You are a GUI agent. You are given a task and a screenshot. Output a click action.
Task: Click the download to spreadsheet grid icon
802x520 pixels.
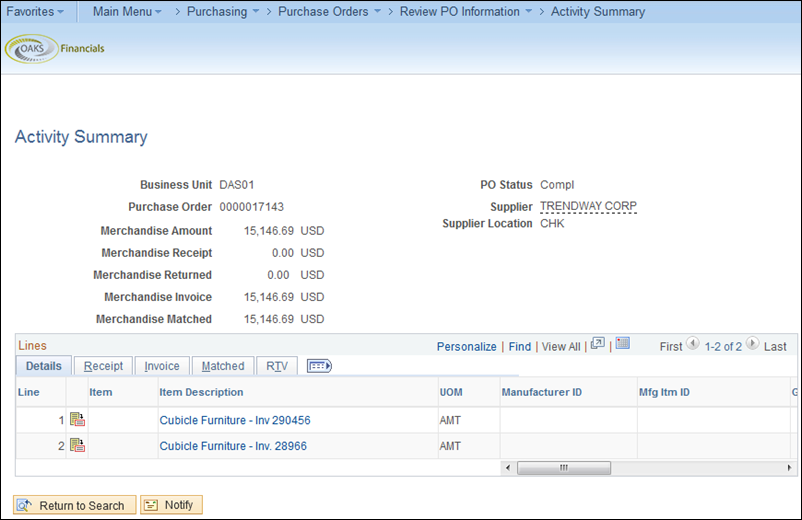[x=623, y=344]
